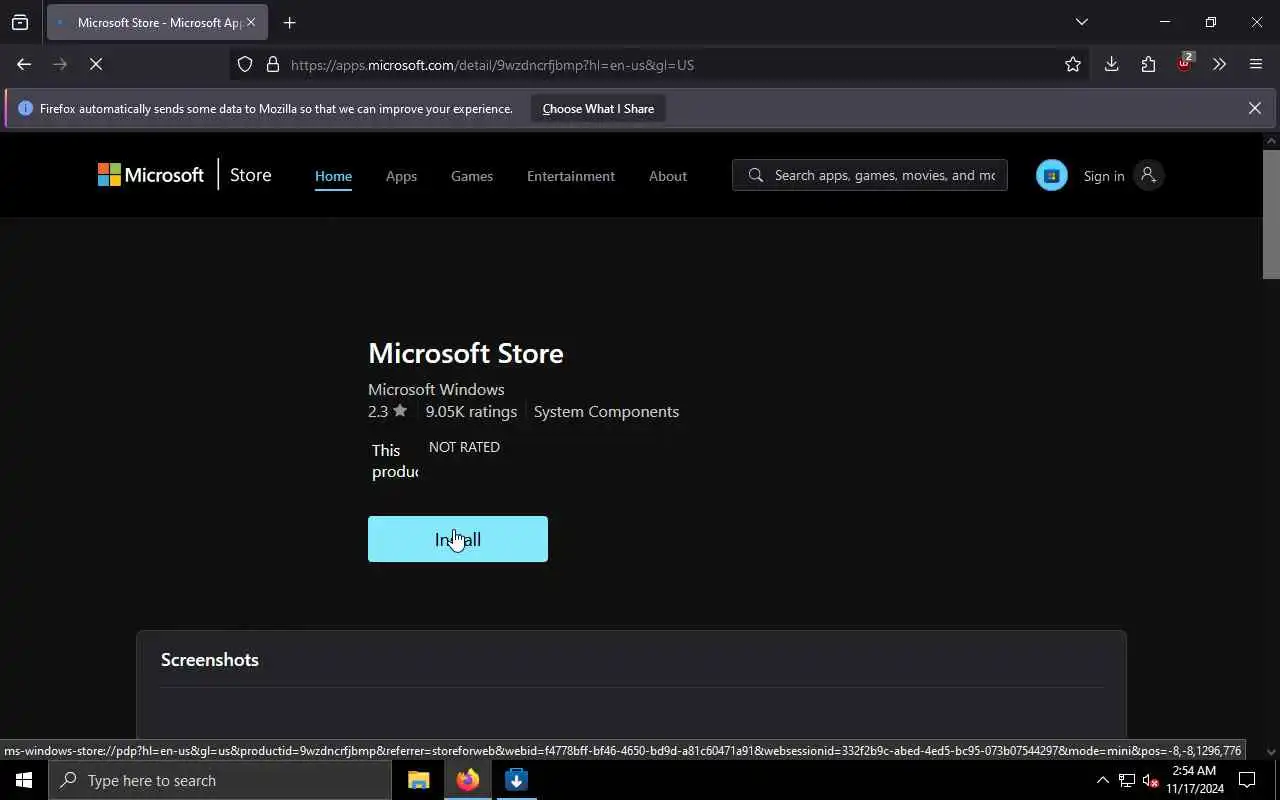Go back to previous page
The image size is (1280, 800).
click(x=24, y=64)
